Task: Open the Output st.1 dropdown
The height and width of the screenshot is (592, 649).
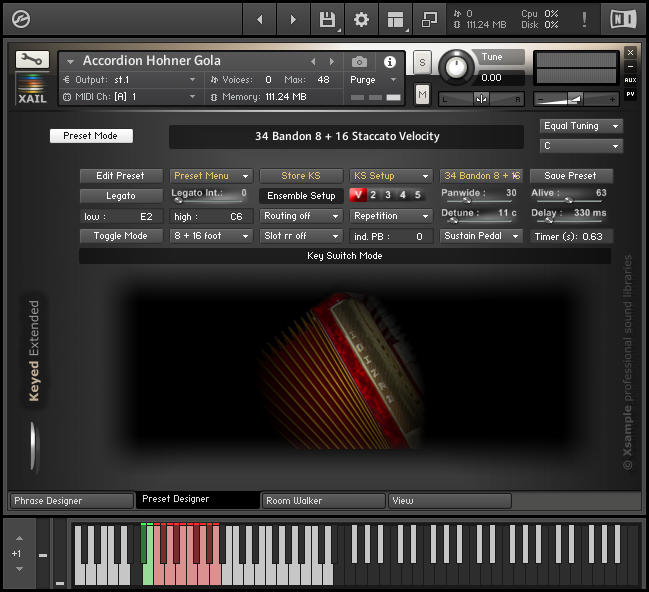Action: [130, 79]
